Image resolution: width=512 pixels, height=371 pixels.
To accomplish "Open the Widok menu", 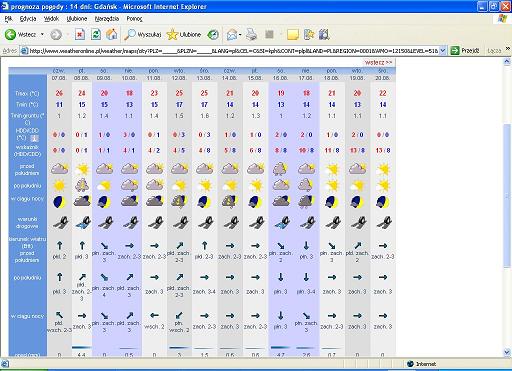I will tap(51, 19).
